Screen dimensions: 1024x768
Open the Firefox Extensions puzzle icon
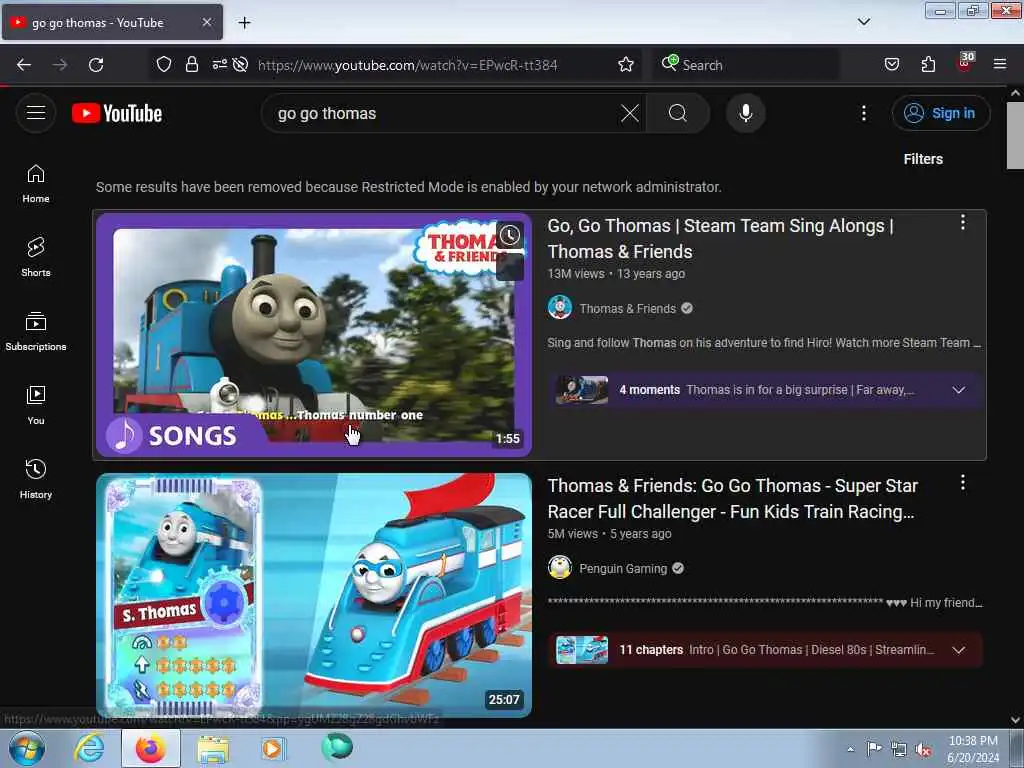928,65
